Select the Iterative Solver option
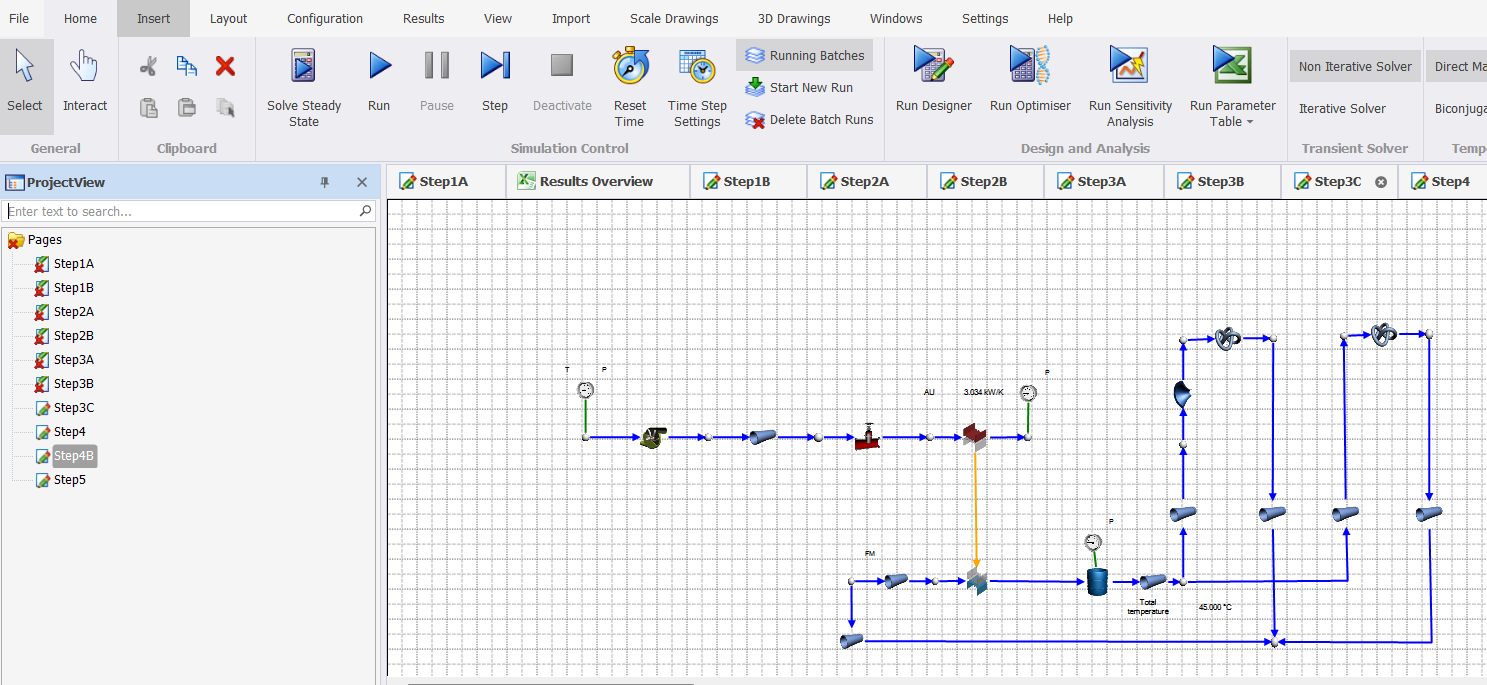The width and height of the screenshot is (1487, 685). [x=1342, y=108]
